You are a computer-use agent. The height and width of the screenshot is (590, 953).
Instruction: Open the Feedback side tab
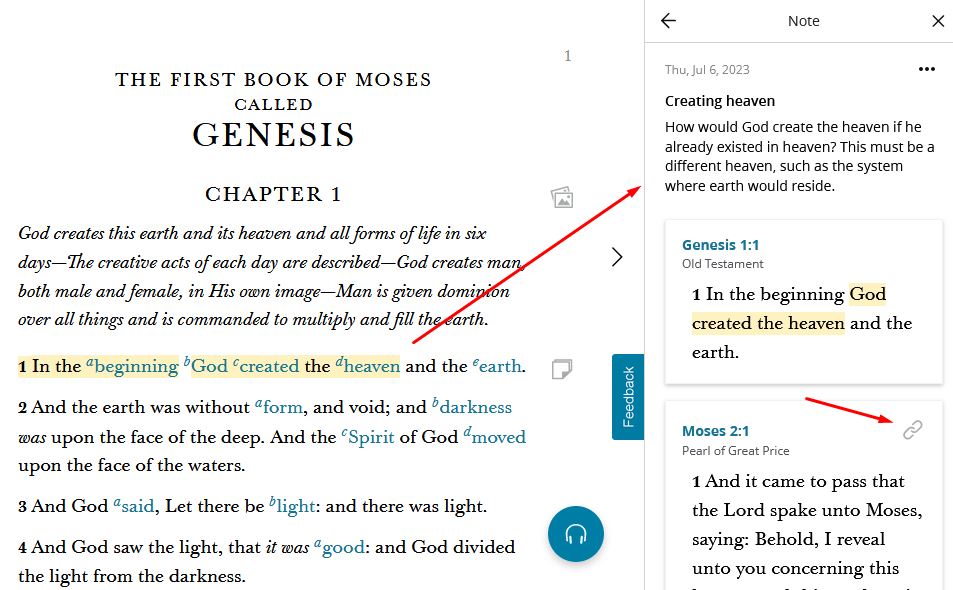click(628, 397)
